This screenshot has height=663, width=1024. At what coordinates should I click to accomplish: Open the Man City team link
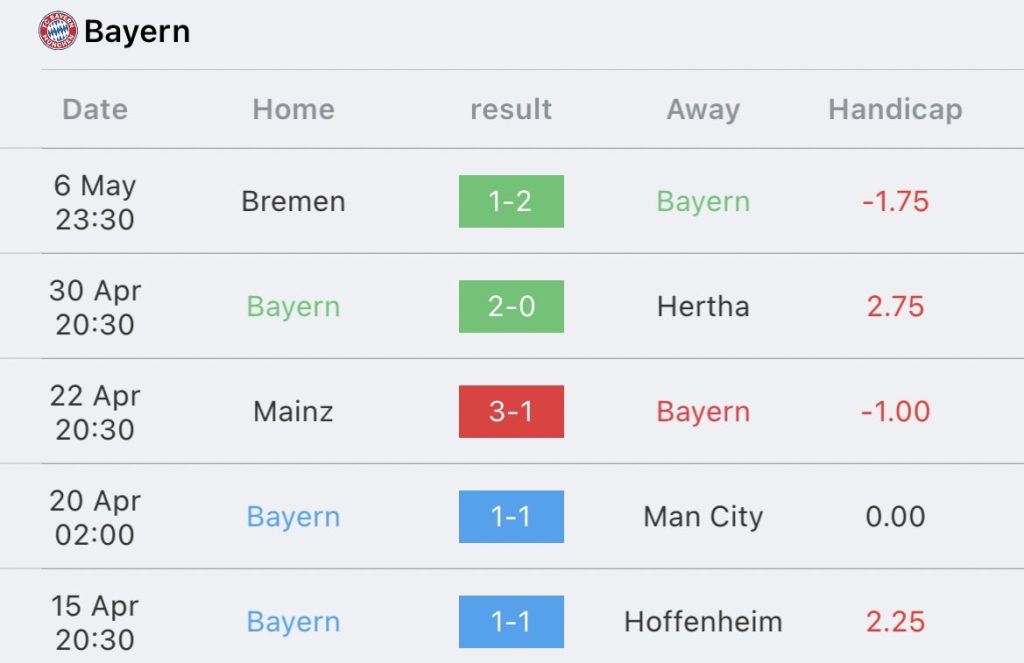point(703,517)
